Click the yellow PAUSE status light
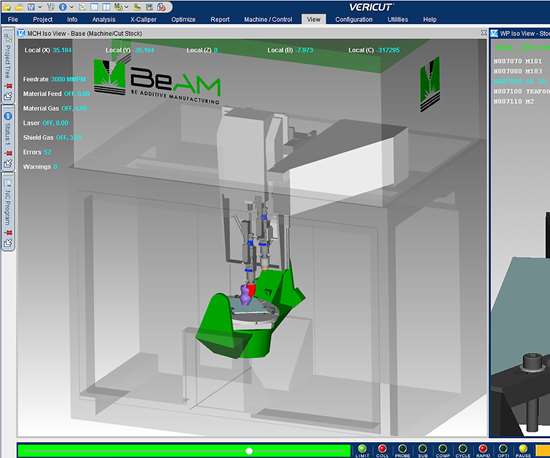550x458 pixels. pyautogui.click(x=523, y=449)
